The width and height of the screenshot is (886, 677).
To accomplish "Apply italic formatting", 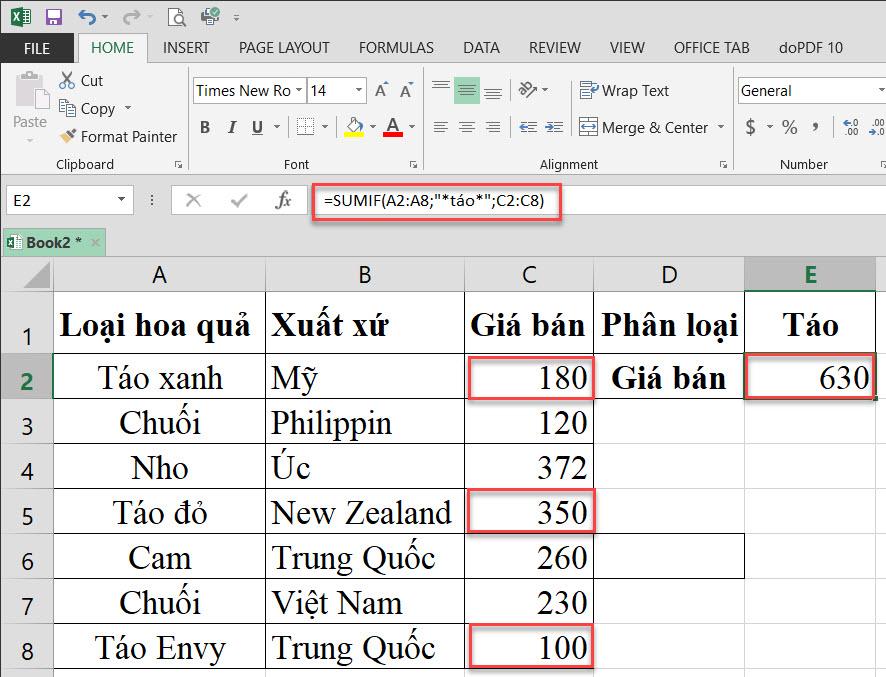I will (x=232, y=128).
